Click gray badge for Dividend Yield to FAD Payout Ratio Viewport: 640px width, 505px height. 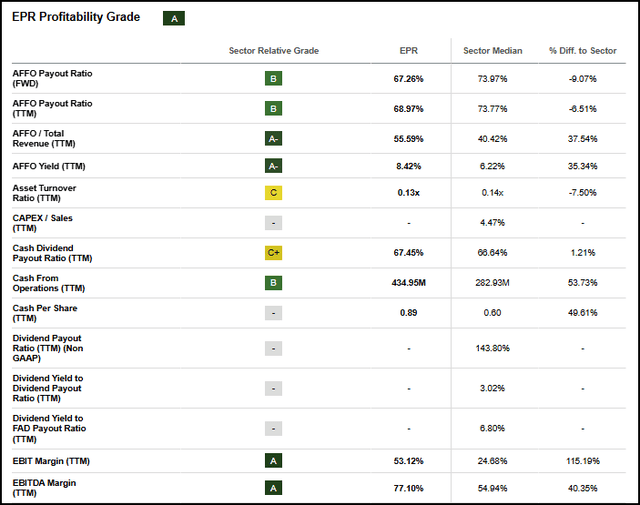(x=273, y=429)
